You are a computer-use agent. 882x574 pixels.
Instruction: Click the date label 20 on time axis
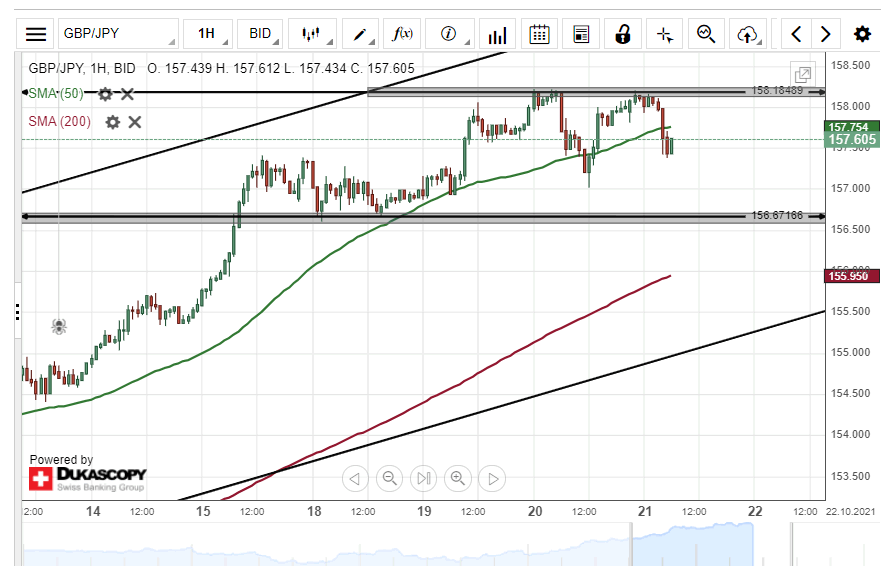tap(535, 511)
